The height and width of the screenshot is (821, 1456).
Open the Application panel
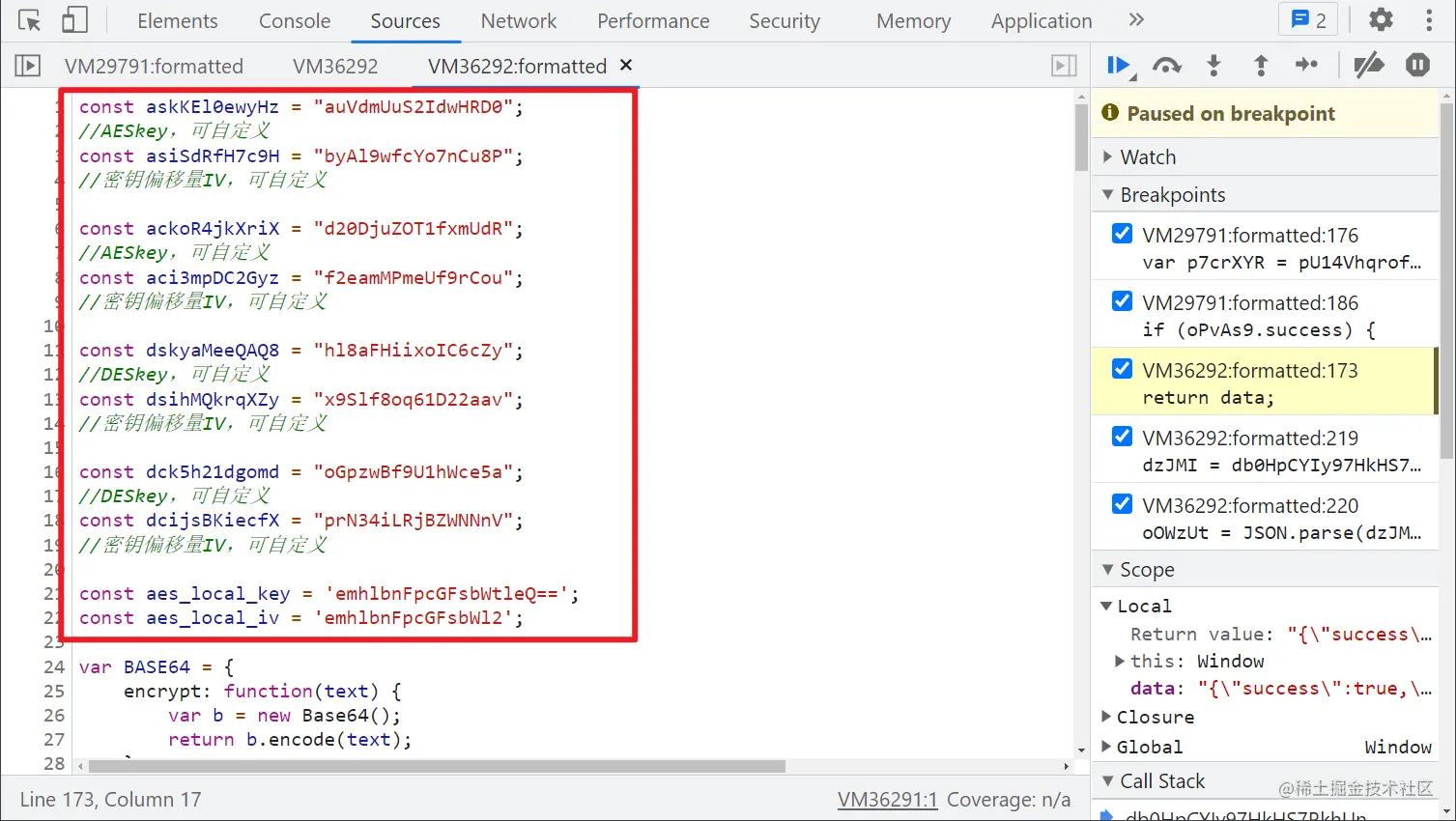tap(1042, 21)
